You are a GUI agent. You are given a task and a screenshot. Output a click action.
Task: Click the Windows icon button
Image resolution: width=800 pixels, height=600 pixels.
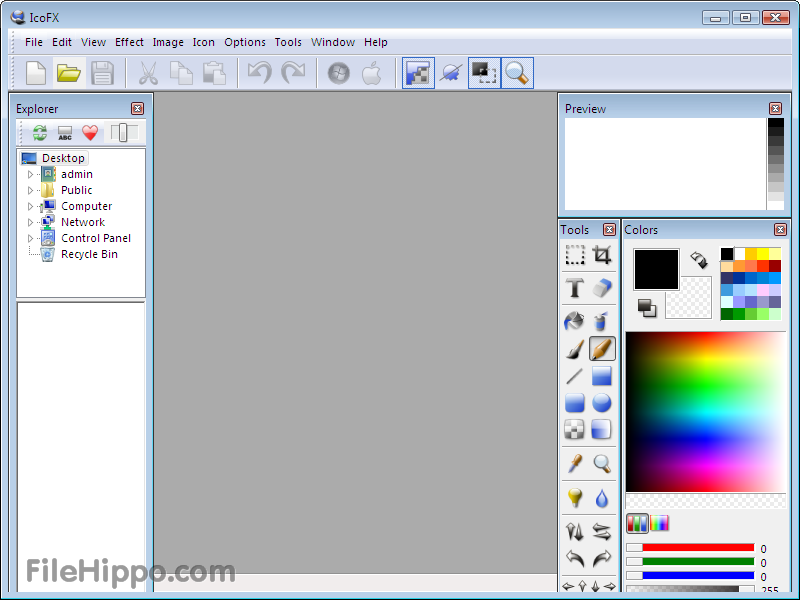pos(339,73)
